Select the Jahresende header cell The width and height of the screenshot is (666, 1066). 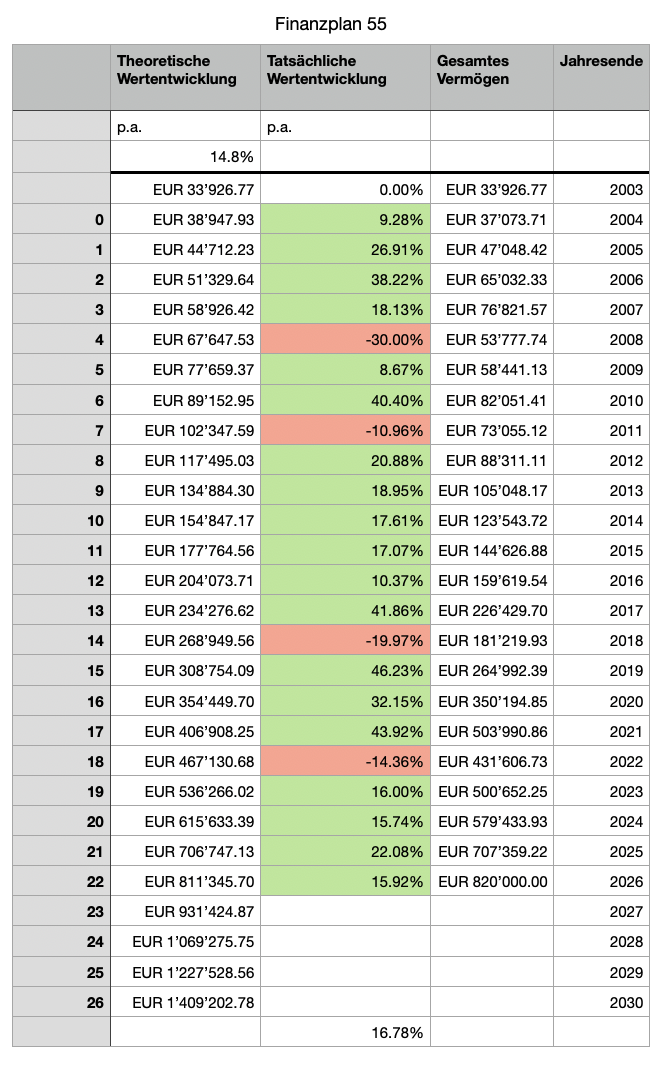(x=601, y=78)
